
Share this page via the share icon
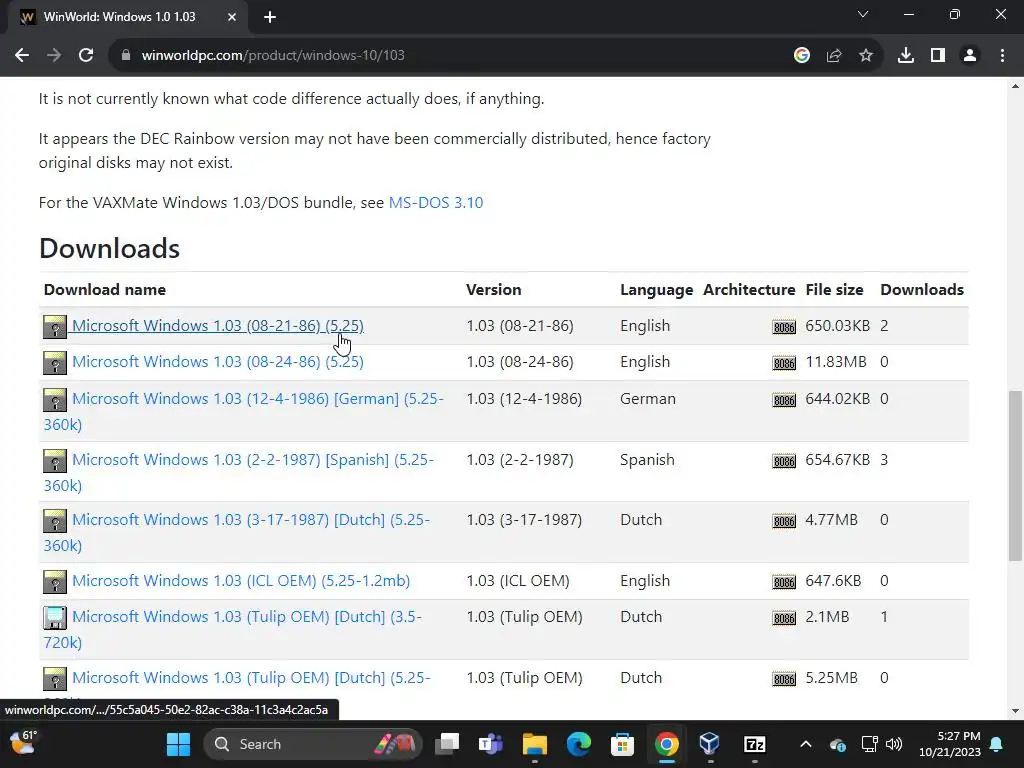point(833,56)
